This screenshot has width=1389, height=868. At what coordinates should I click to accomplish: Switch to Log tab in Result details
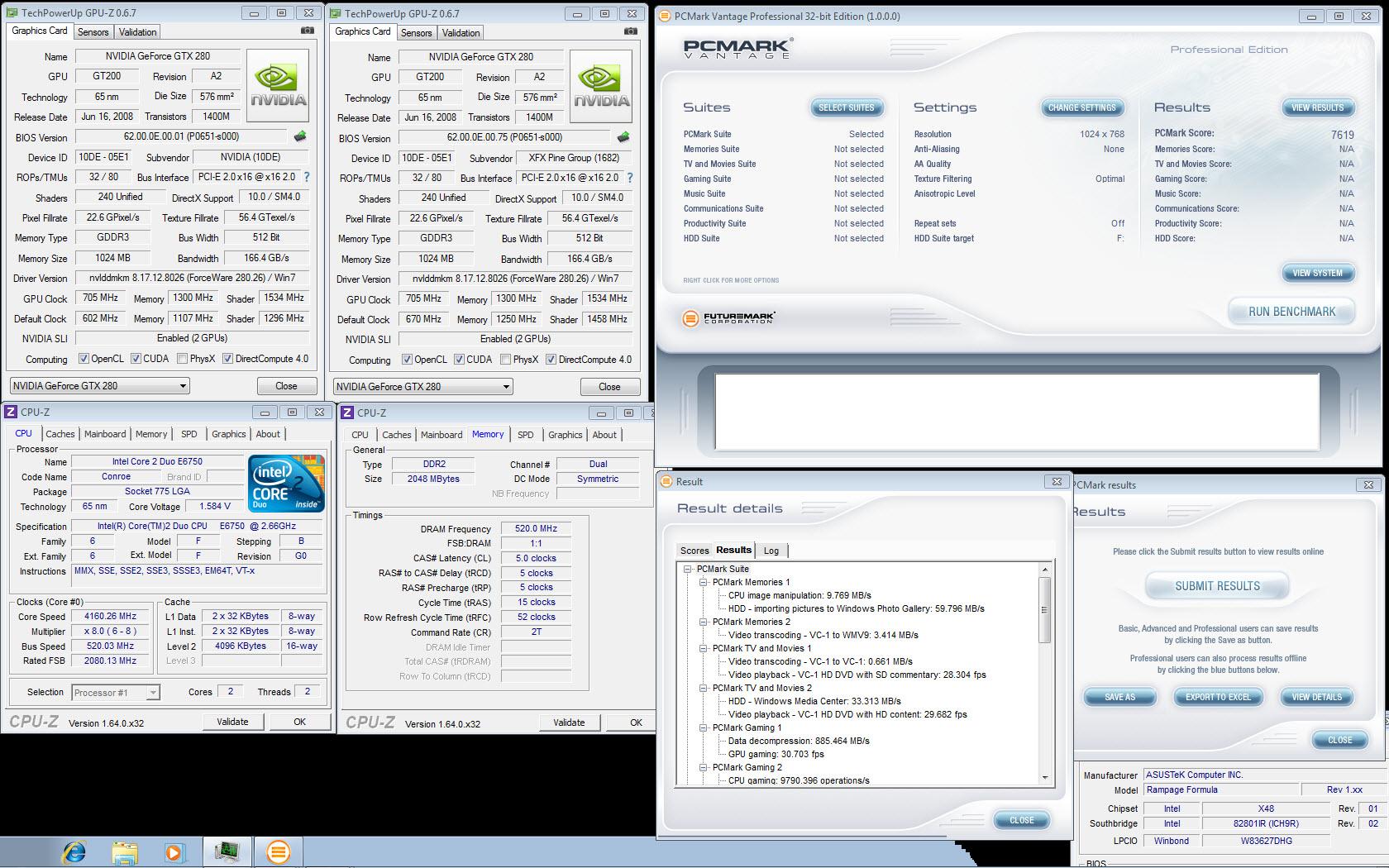click(771, 551)
